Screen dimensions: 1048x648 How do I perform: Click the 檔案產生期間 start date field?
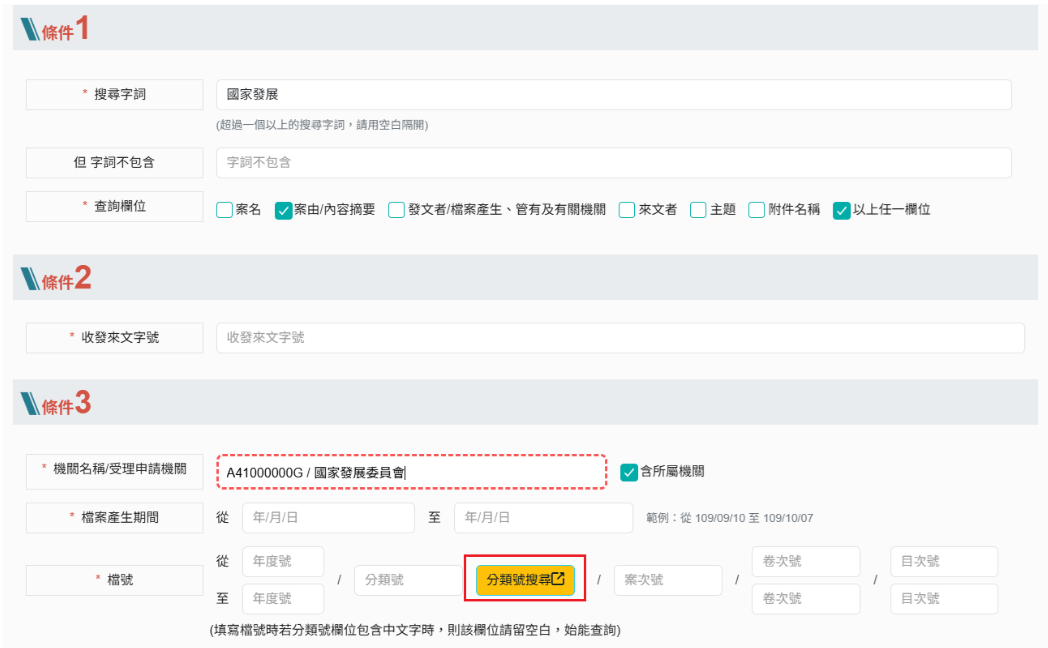(327, 518)
